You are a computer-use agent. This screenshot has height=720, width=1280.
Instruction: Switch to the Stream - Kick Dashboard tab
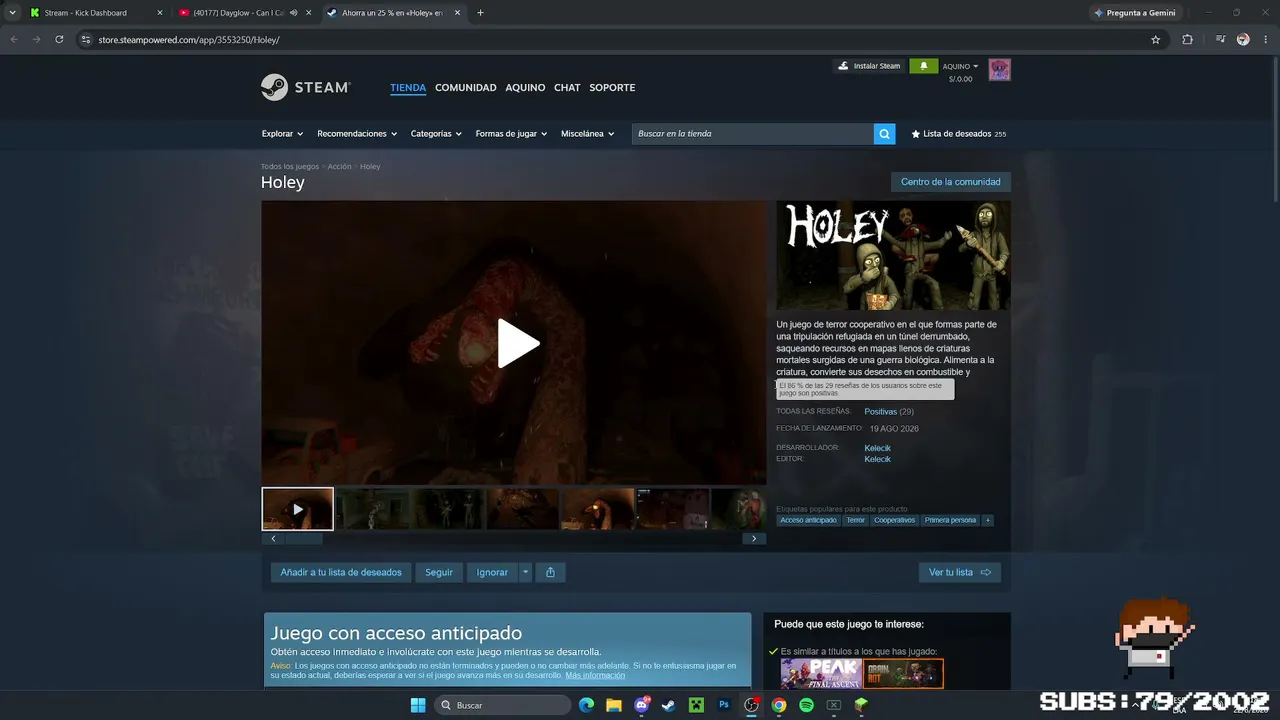click(97, 13)
